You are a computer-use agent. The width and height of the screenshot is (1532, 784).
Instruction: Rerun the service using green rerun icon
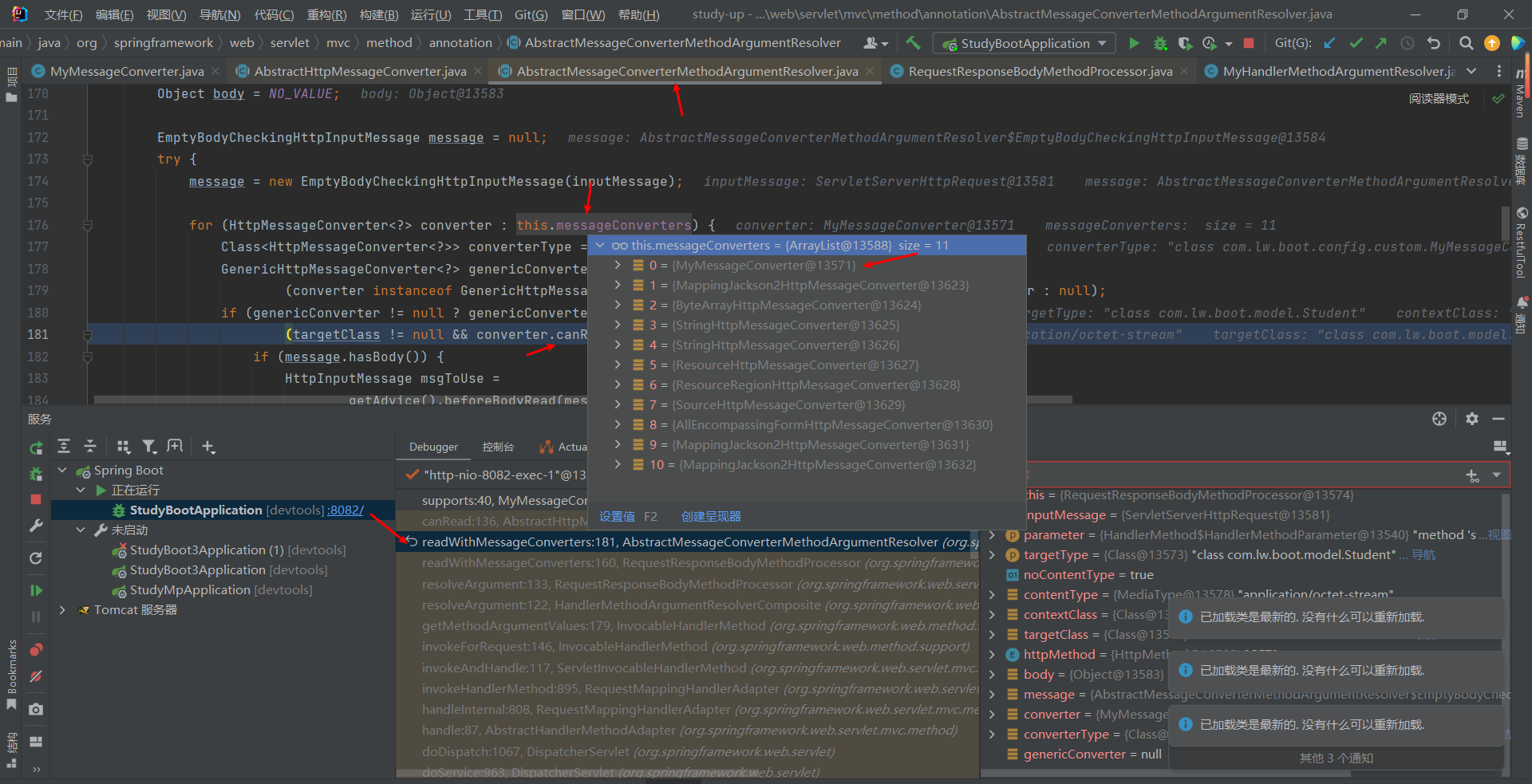(36, 449)
